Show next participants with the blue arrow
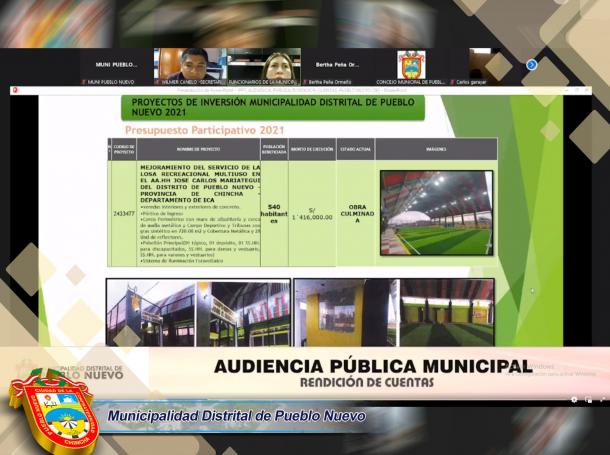This screenshot has height=455, width=610. tap(531, 65)
